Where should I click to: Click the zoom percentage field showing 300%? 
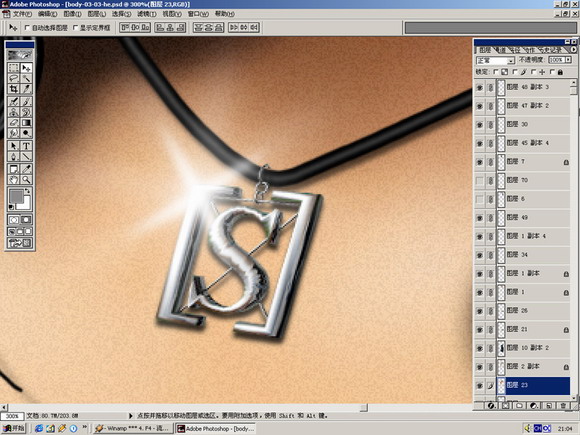(12, 416)
